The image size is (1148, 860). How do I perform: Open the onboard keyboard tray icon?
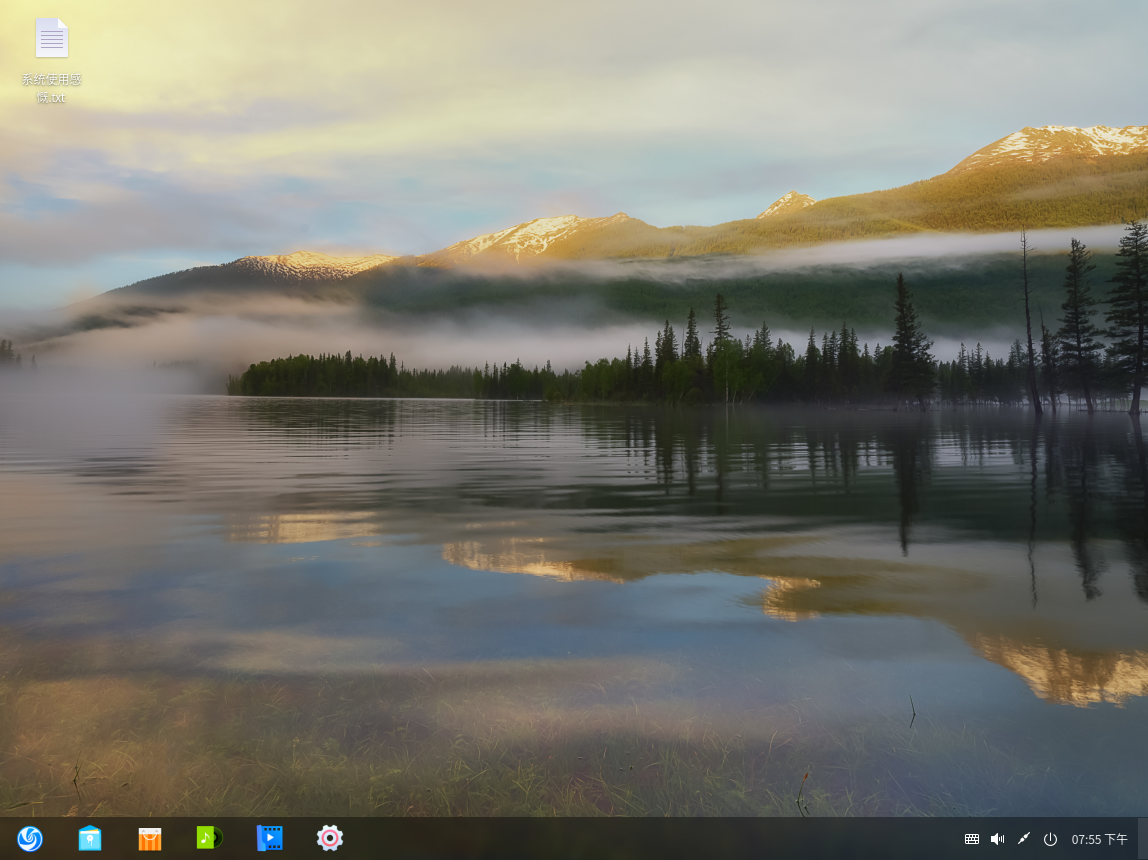[x=972, y=839]
